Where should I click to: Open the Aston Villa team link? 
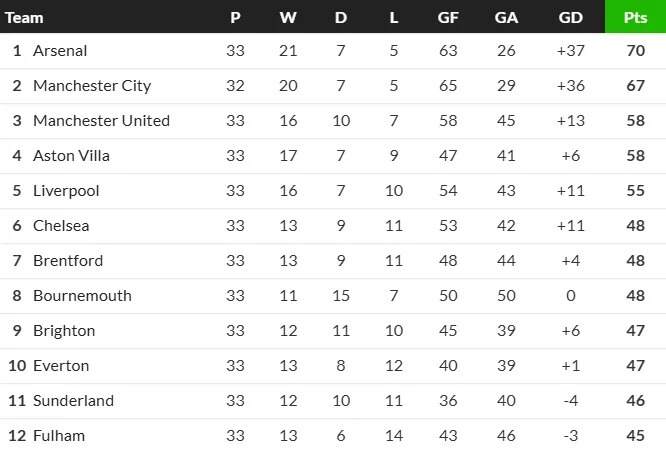click(71, 156)
